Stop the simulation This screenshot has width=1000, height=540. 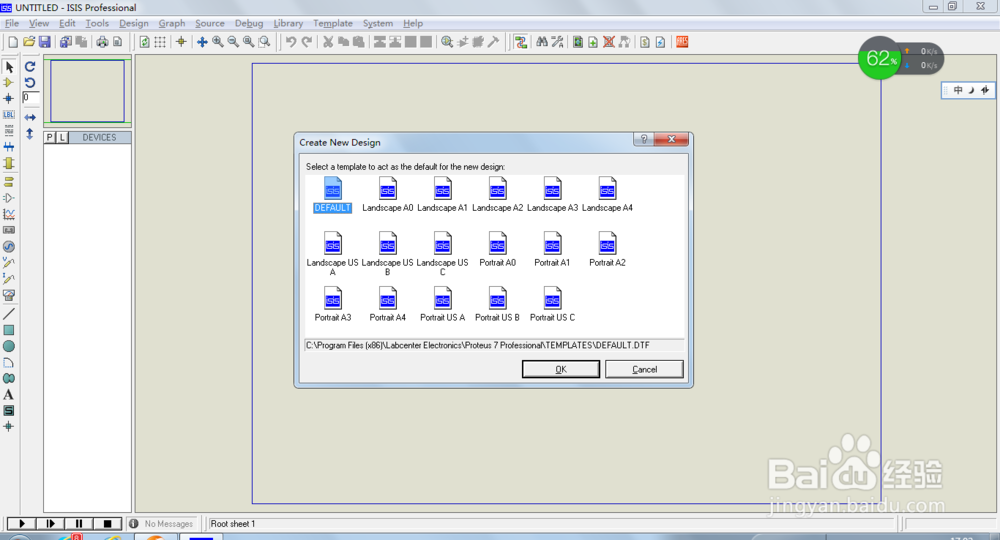tap(107, 523)
